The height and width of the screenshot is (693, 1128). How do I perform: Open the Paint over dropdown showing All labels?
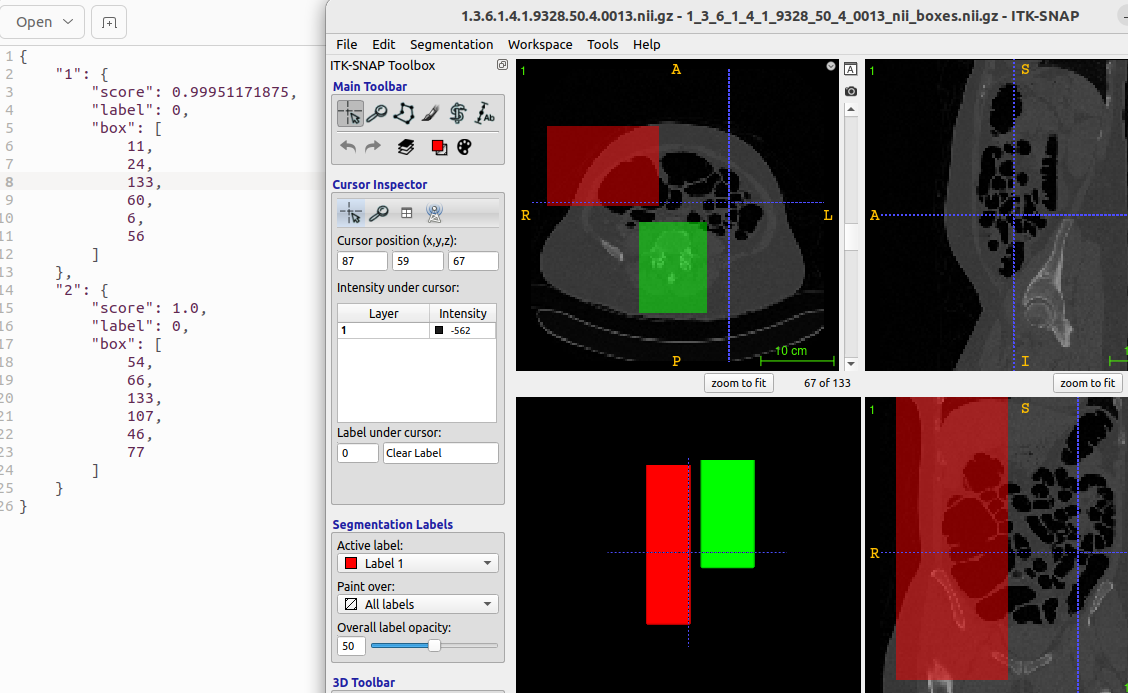tap(417, 604)
